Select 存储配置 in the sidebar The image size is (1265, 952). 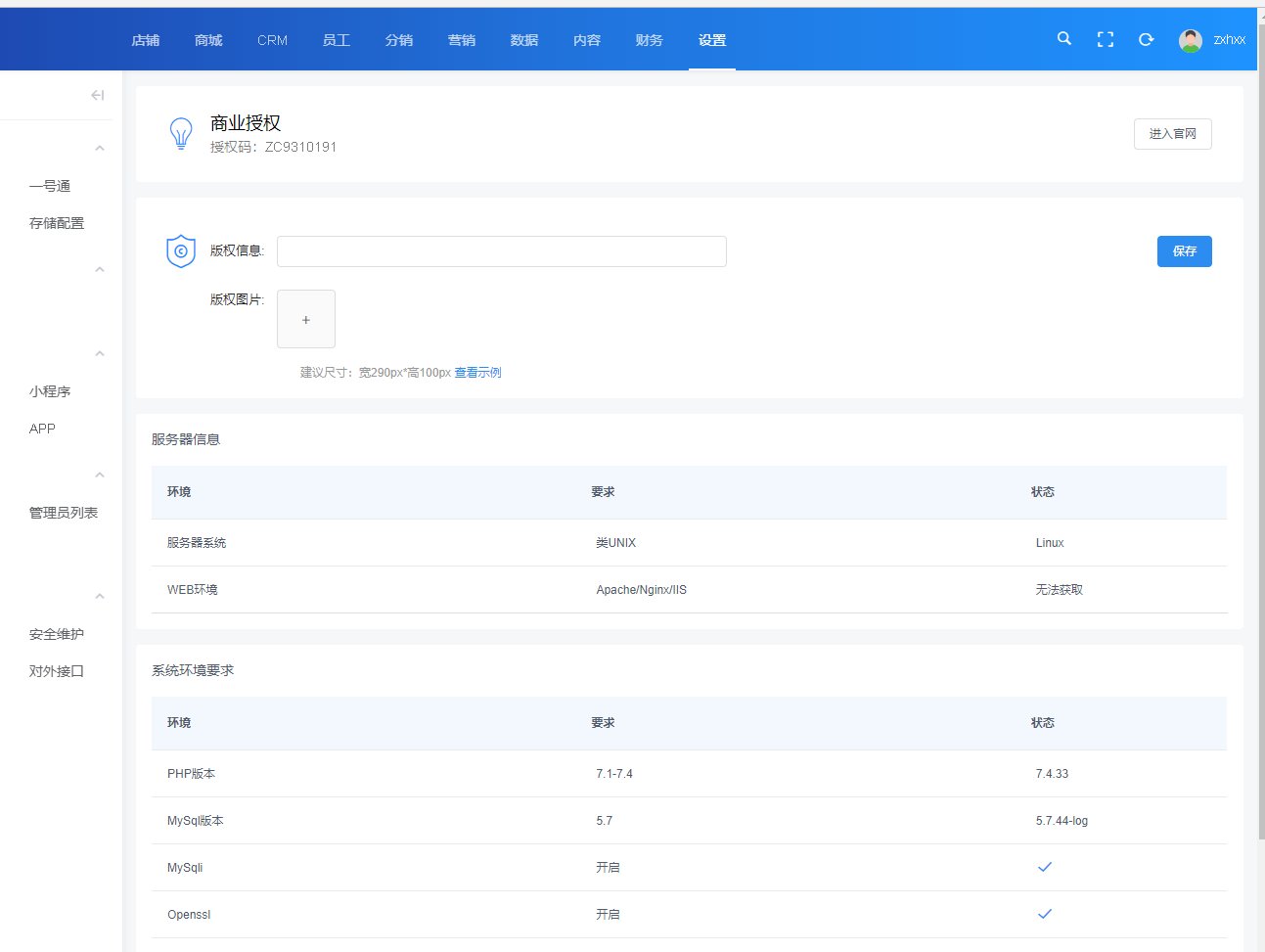[57, 223]
